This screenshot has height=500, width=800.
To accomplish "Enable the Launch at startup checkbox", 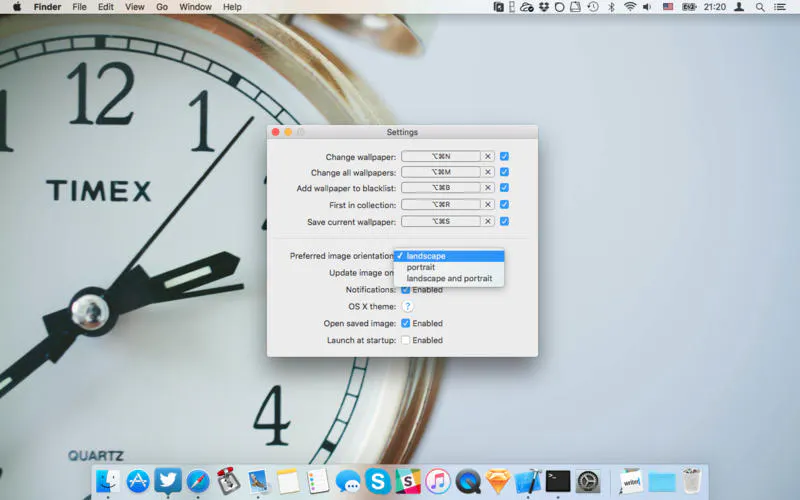I will point(406,340).
